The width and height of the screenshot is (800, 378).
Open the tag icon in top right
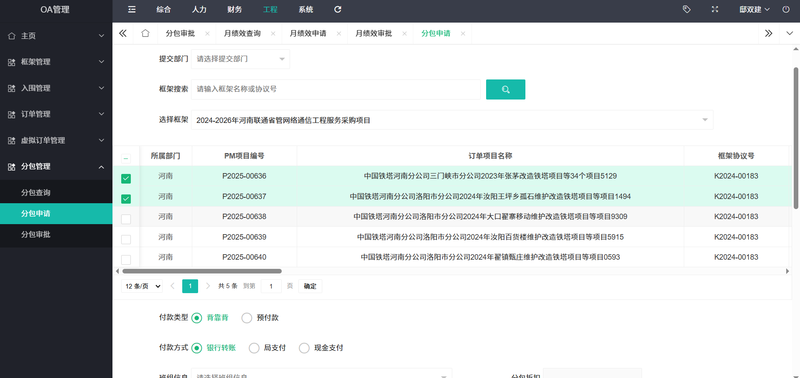point(686,9)
